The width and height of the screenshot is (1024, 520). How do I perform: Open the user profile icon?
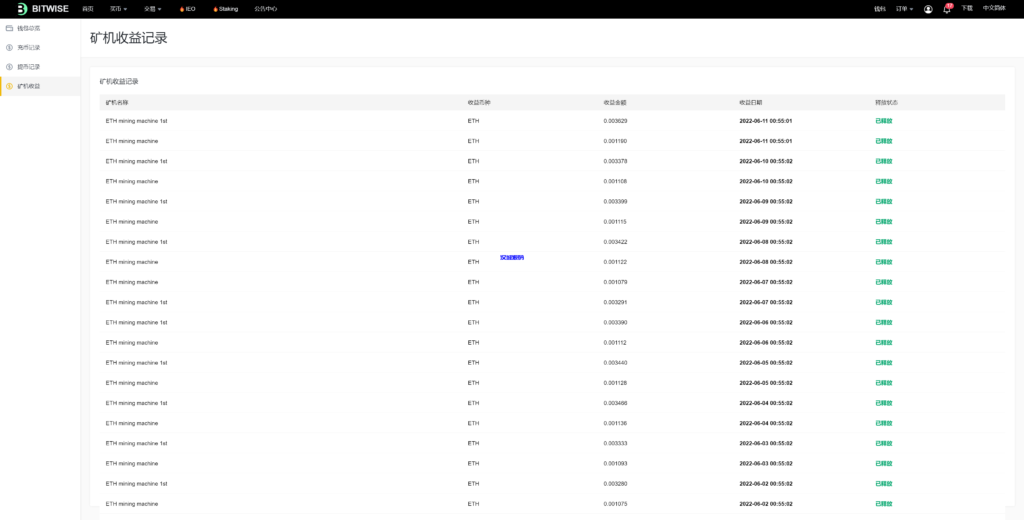(x=928, y=9)
